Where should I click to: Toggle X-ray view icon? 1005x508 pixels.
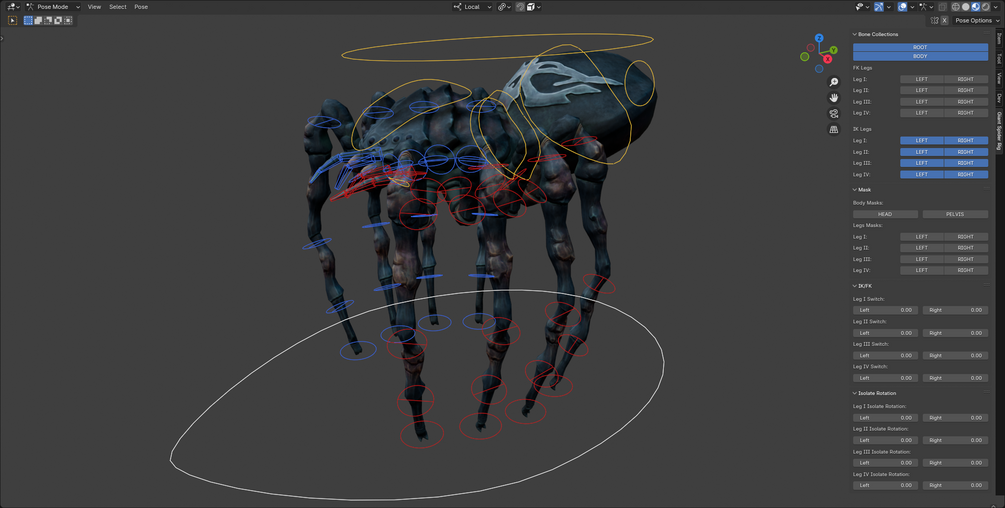(x=942, y=7)
